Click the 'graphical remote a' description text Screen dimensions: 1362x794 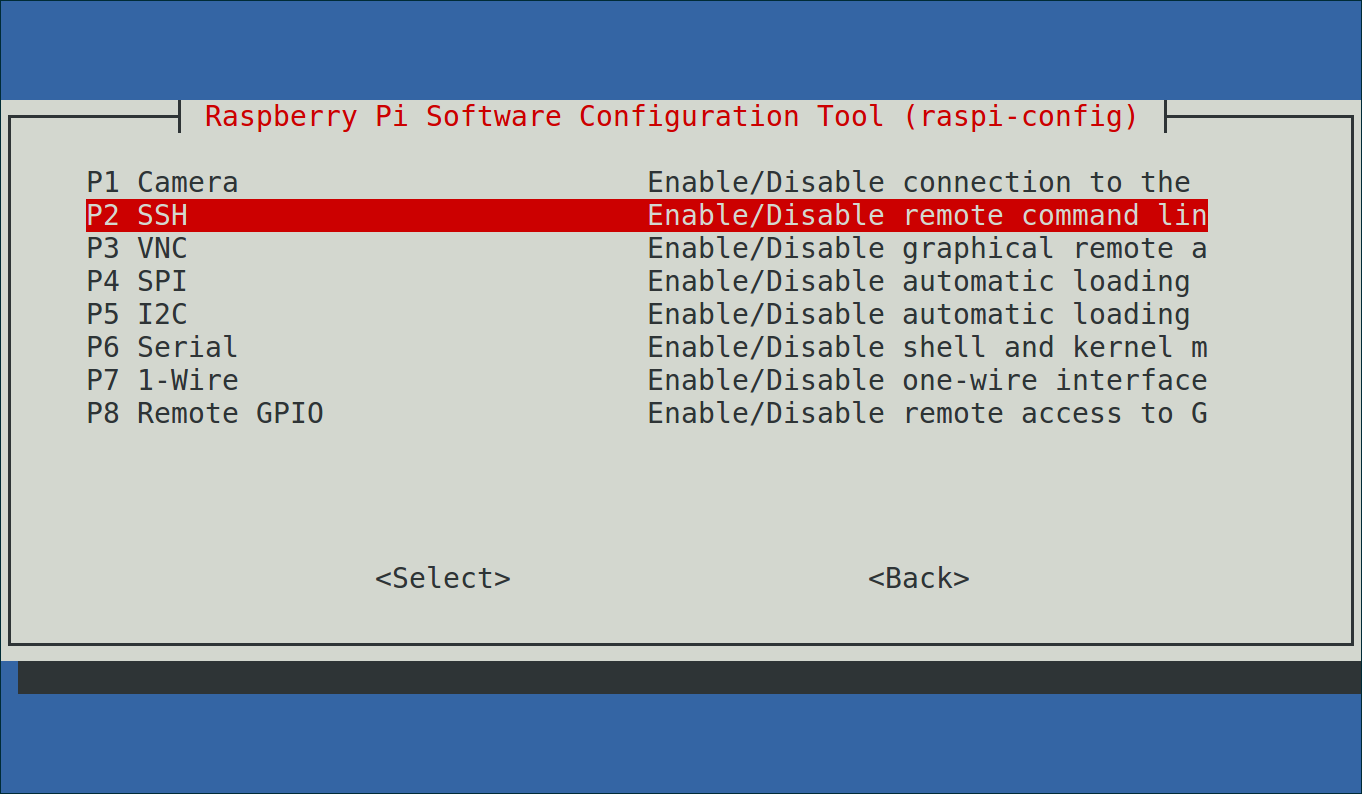(1055, 248)
